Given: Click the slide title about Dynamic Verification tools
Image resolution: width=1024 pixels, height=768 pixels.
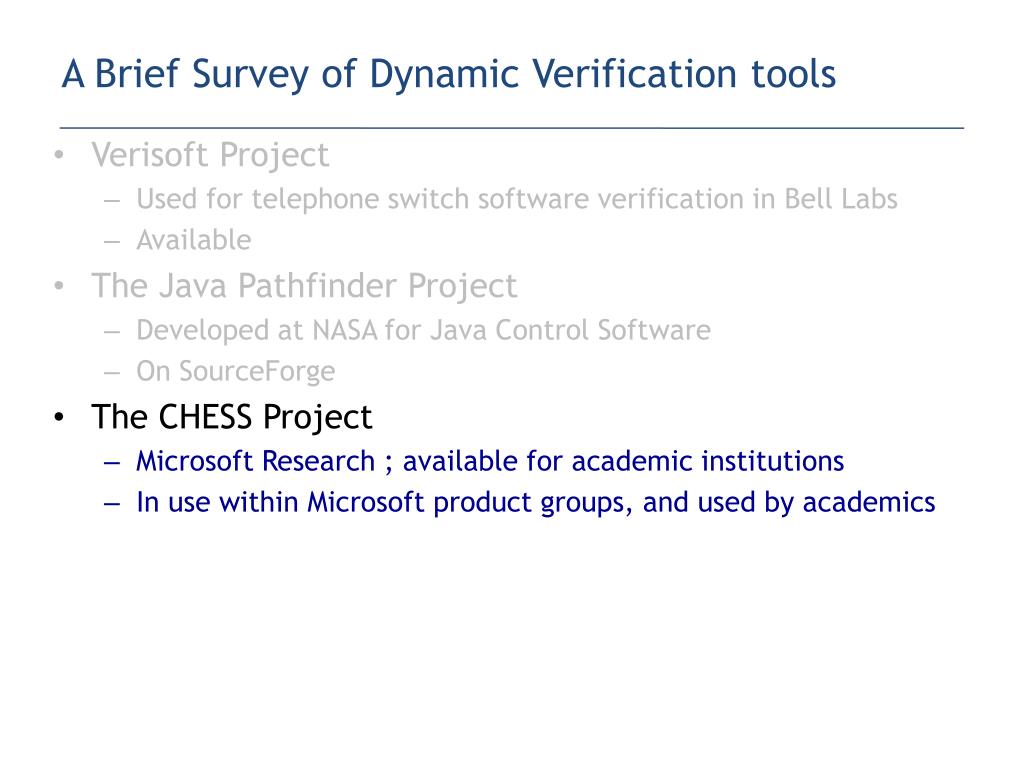Looking at the screenshot, I should tap(448, 74).
